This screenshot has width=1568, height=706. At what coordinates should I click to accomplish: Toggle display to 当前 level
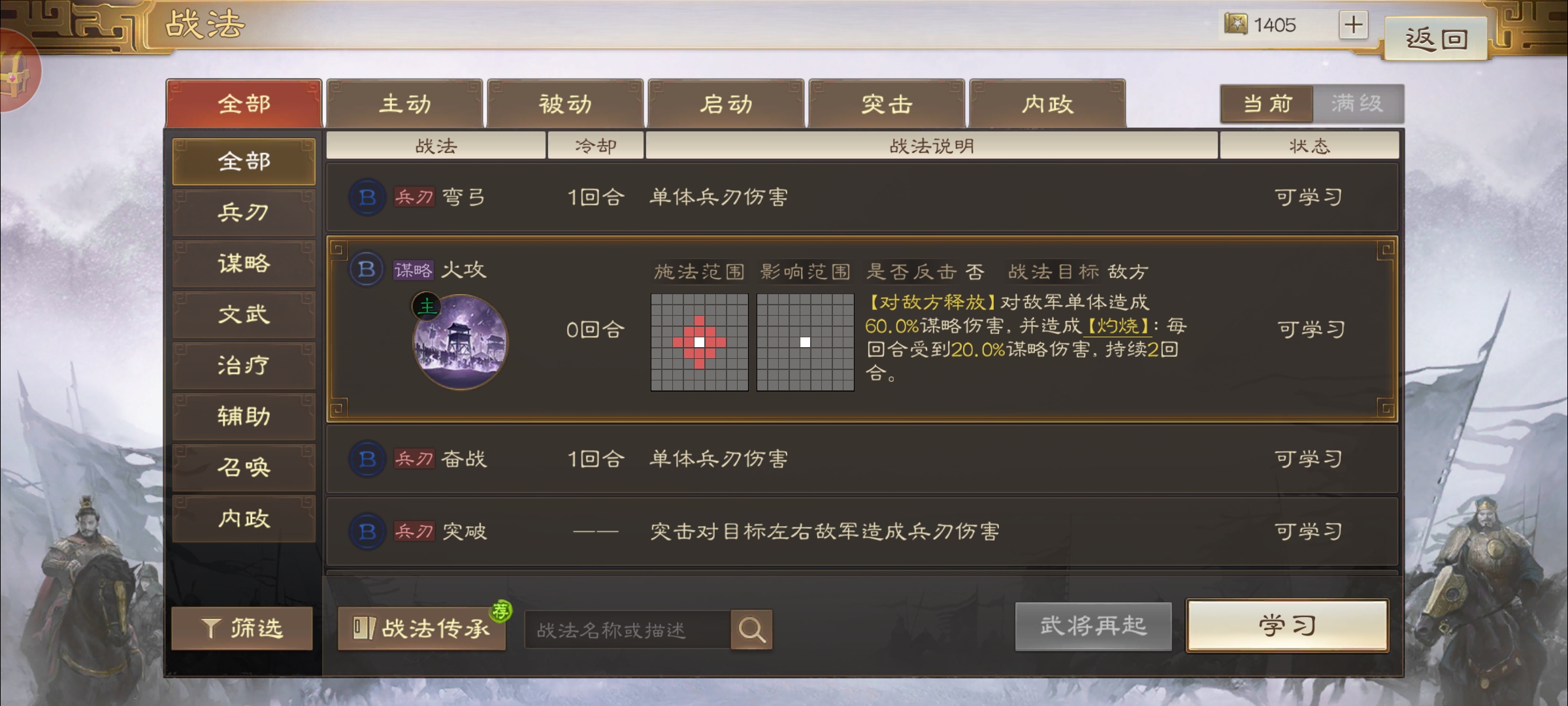point(1267,103)
